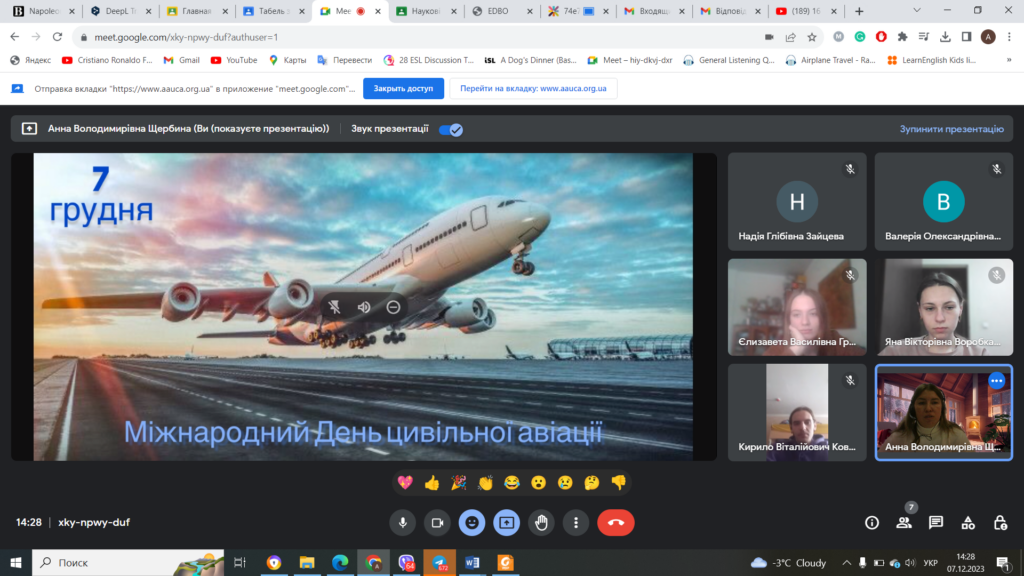Open the chat with everyone panel
Screen dimensions: 1024x576
click(x=936, y=522)
